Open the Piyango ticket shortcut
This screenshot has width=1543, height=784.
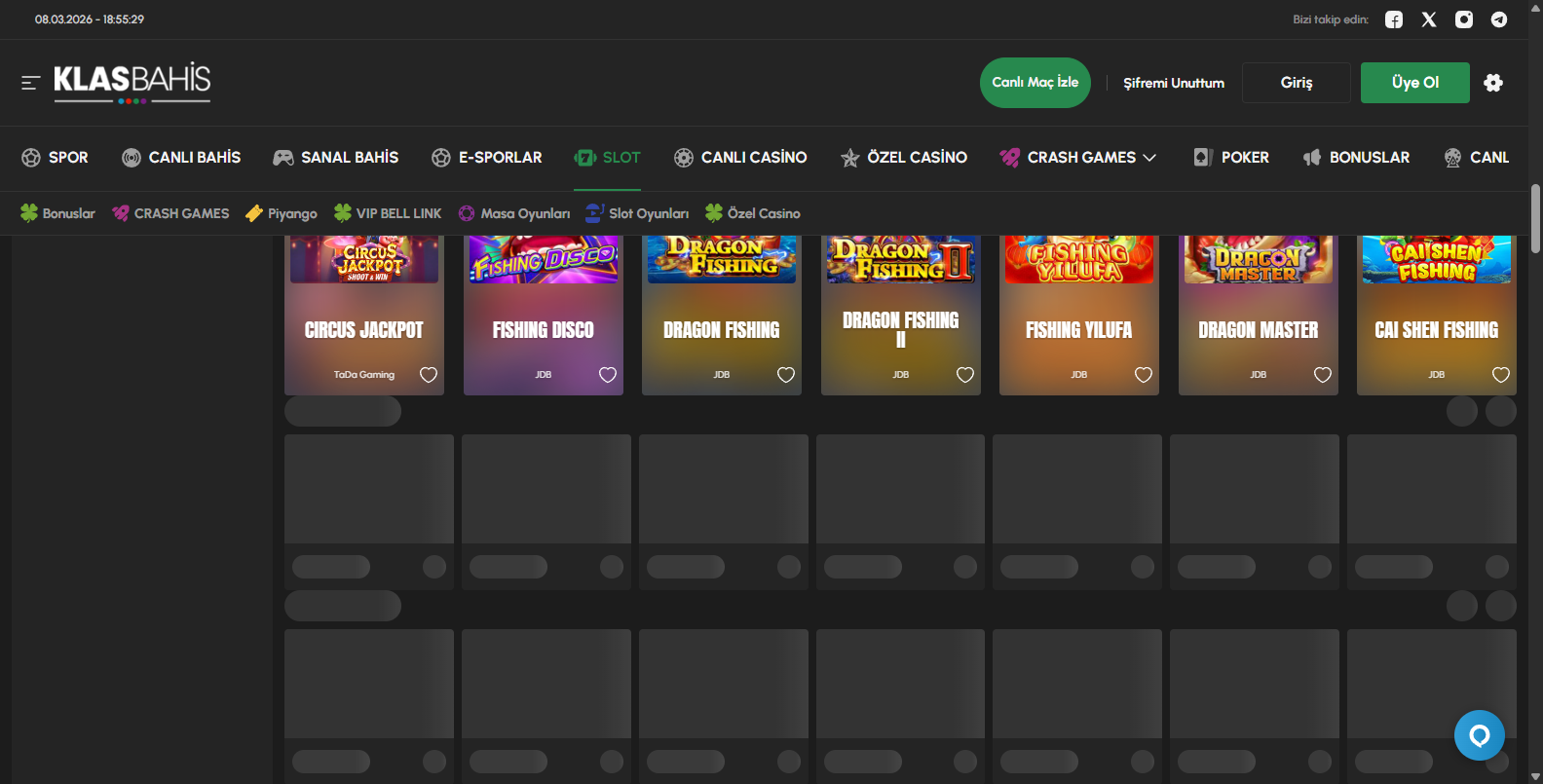click(x=282, y=213)
